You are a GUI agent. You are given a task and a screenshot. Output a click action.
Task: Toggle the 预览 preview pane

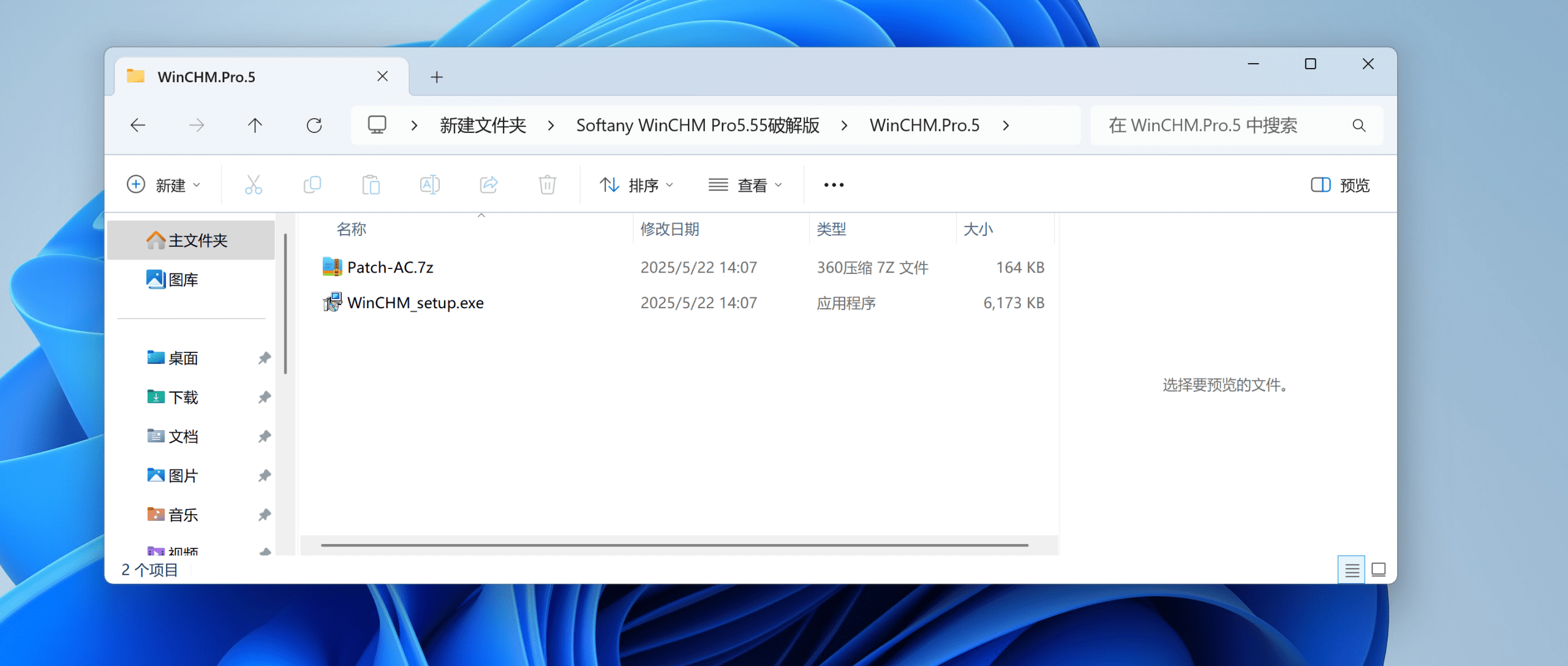[x=1340, y=185]
